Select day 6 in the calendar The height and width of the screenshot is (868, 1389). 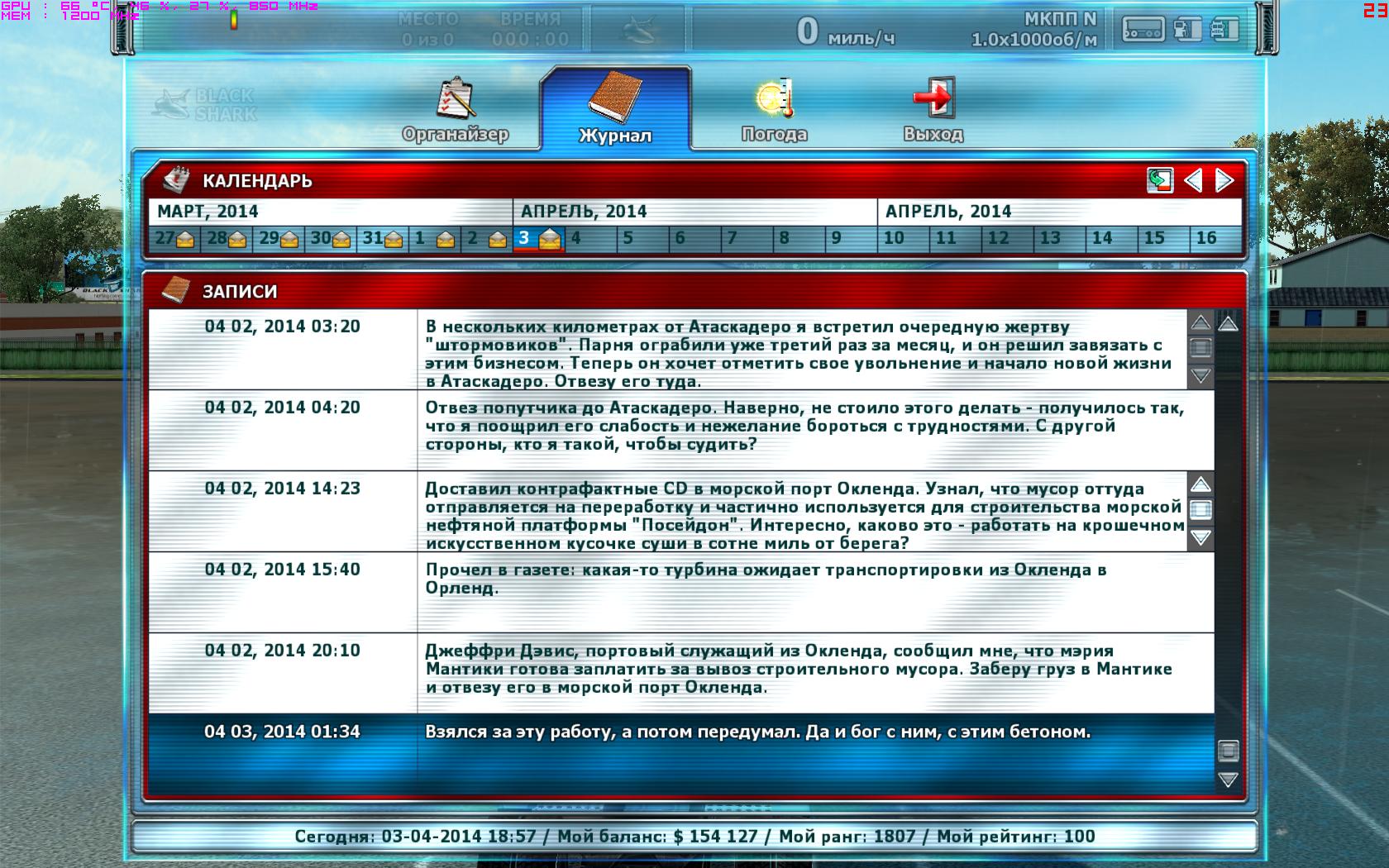pos(695,238)
